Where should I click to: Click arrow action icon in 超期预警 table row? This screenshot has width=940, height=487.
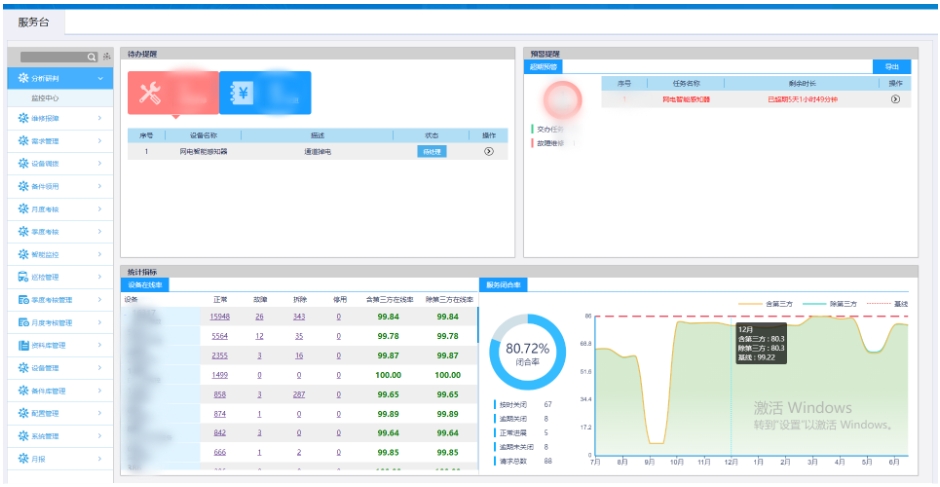tap(895, 99)
